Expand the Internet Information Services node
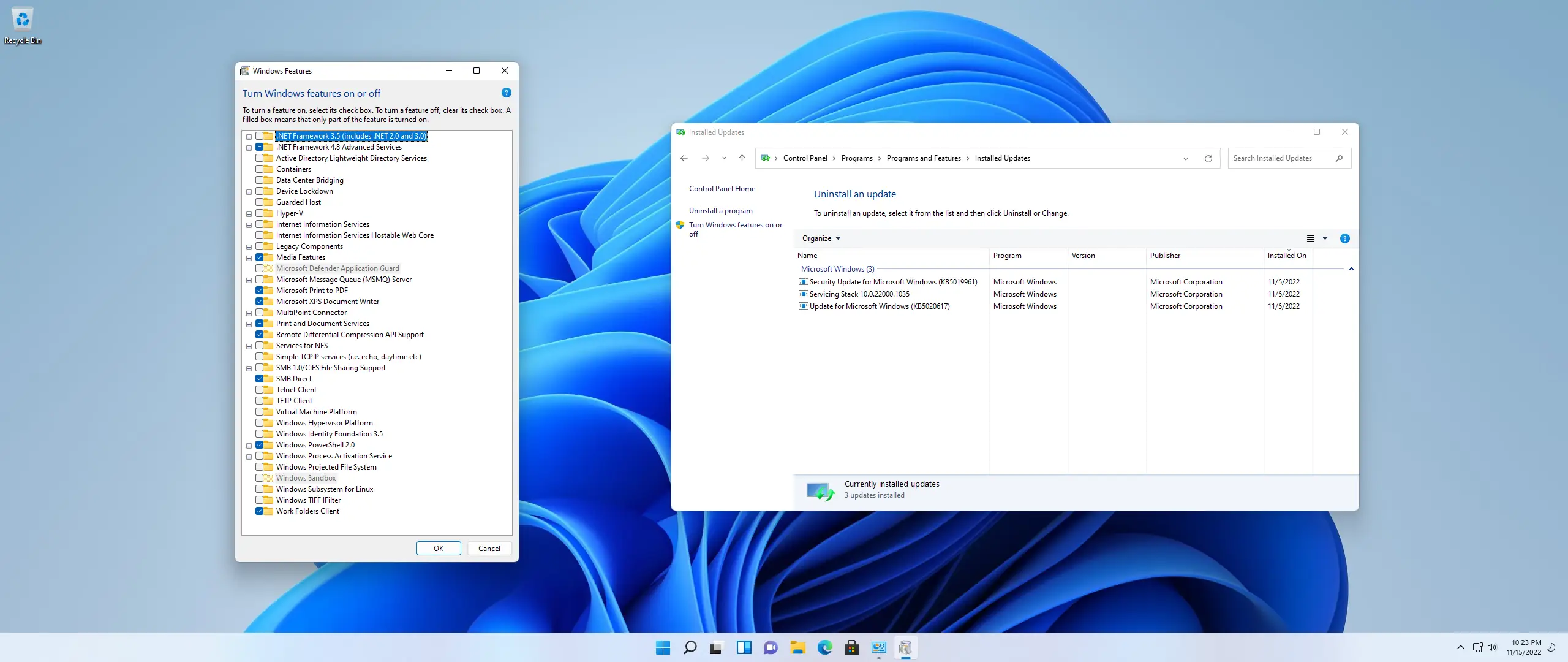 pos(249,225)
